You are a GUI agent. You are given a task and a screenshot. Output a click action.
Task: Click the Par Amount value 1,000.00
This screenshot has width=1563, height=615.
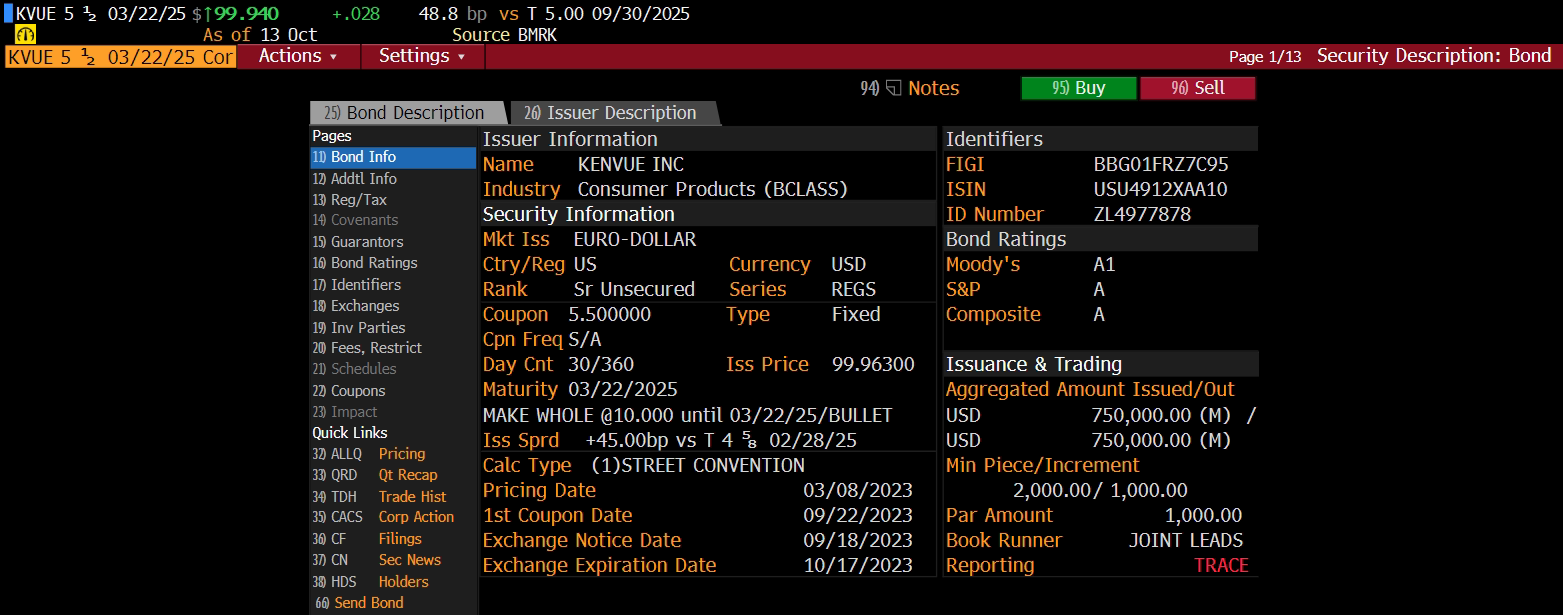point(1203,515)
